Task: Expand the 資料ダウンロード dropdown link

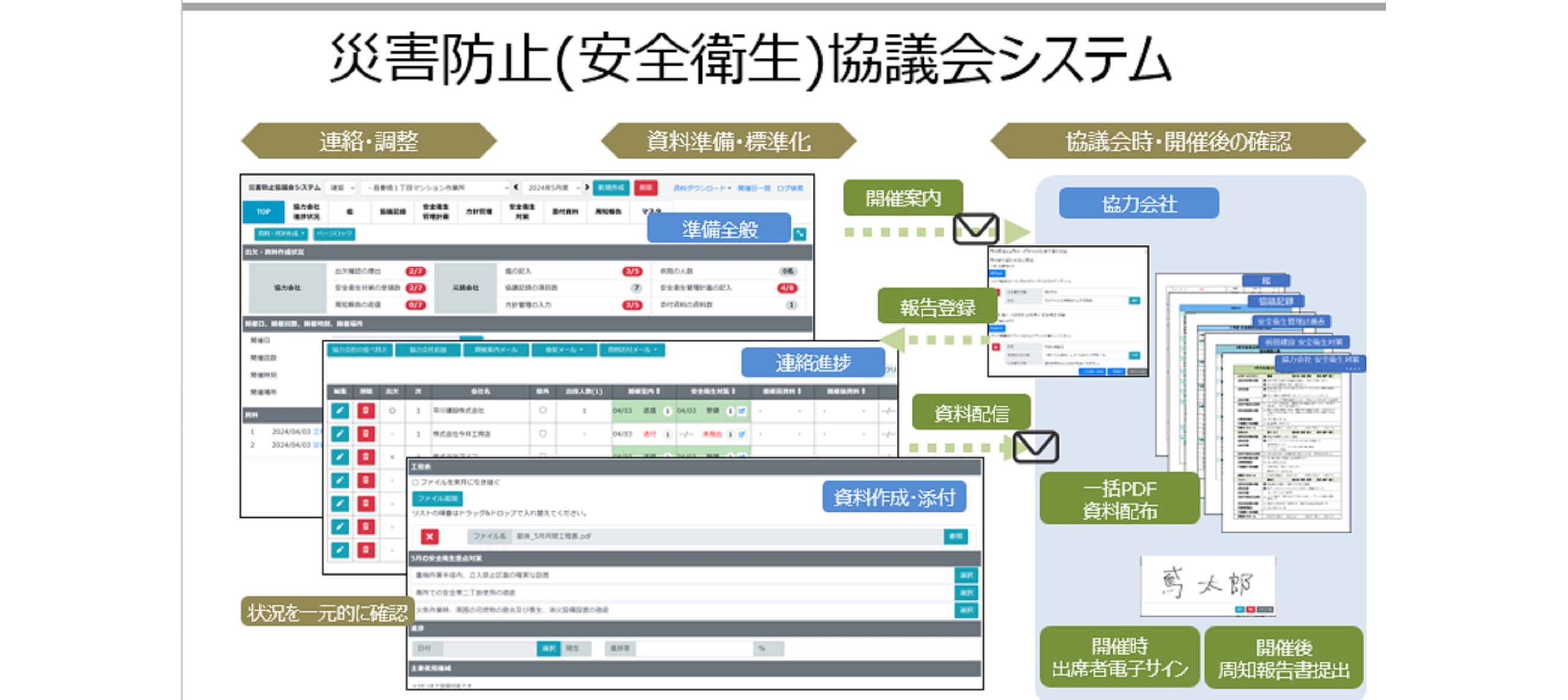Action: click(x=702, y=188)
